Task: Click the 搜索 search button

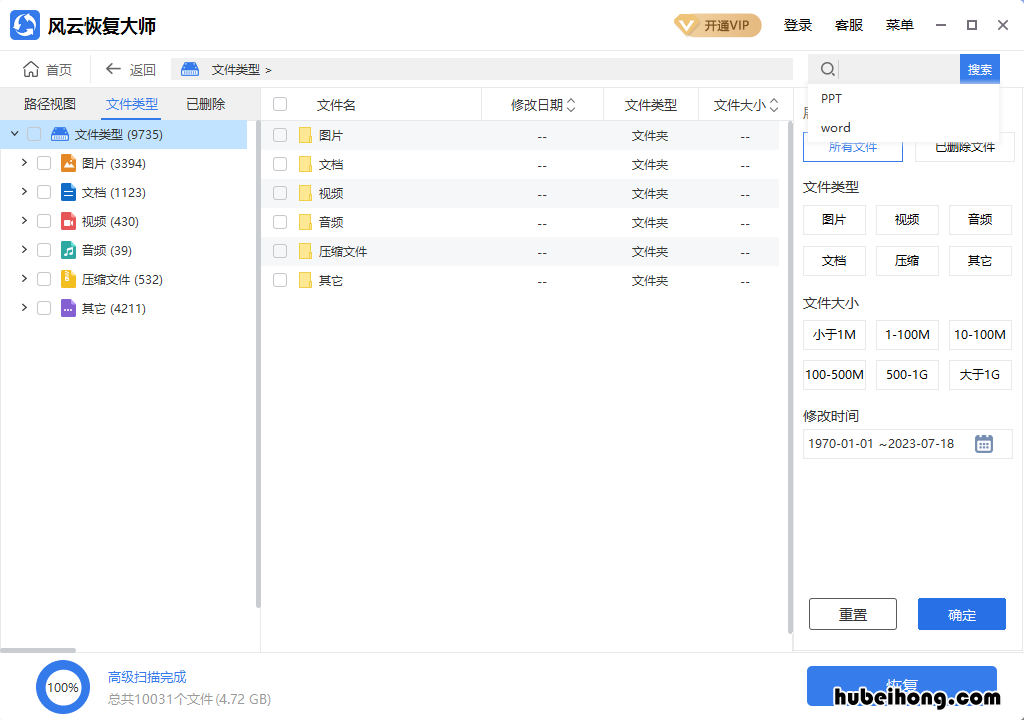Action: (980, 69)
